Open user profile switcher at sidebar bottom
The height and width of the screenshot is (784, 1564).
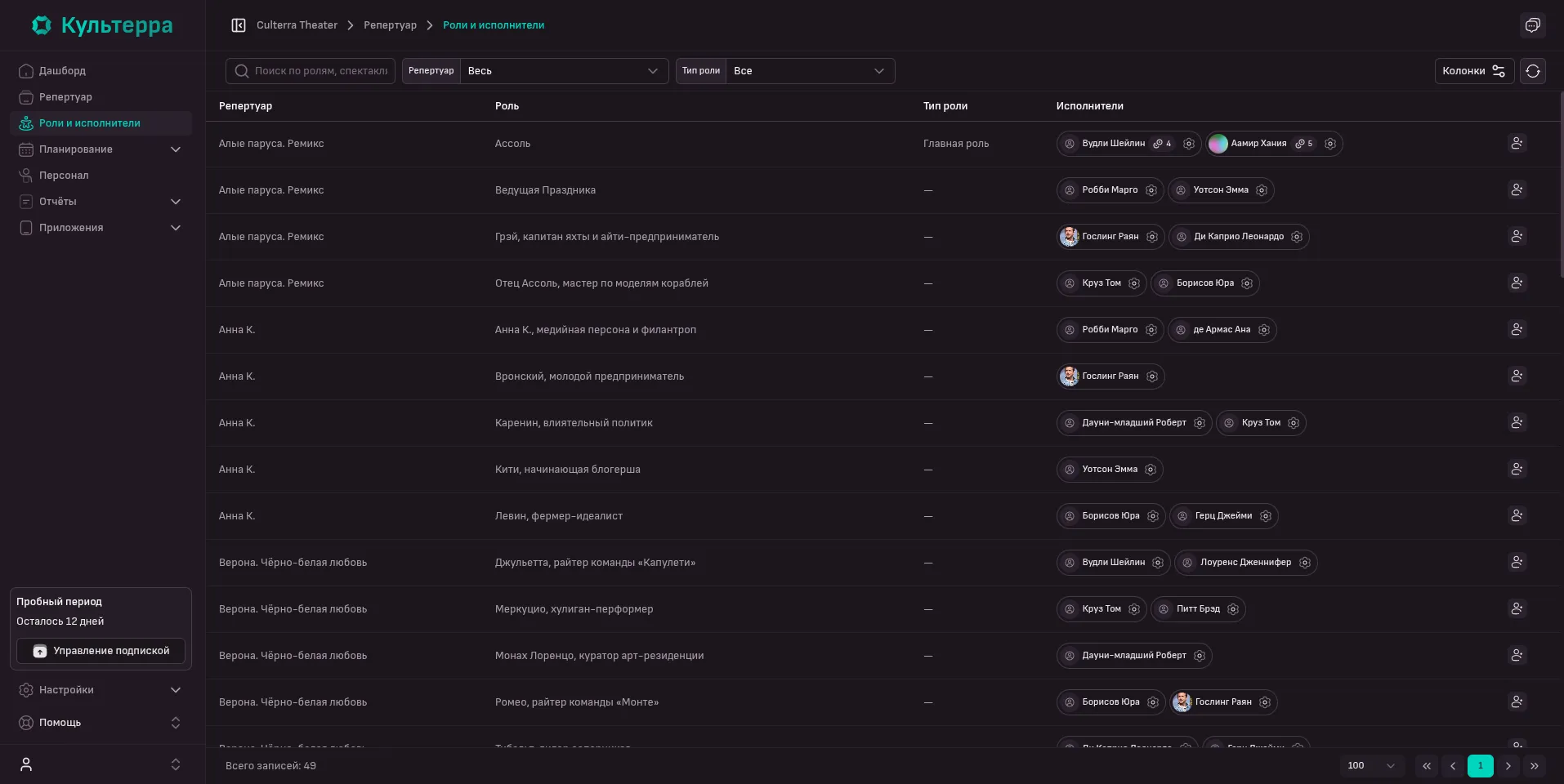101,764
